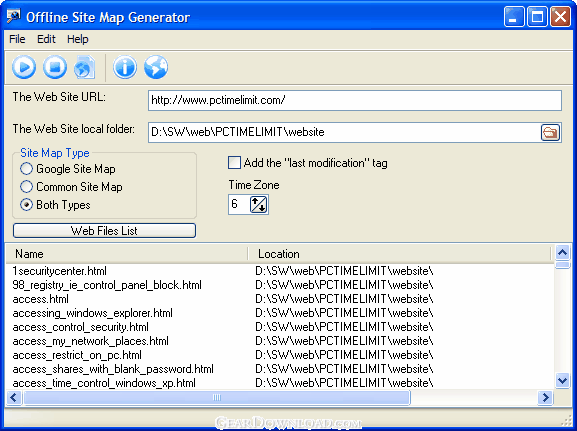Click the Time Zone up-down spinner
The image size is (577, 431).
click(258, 204)
